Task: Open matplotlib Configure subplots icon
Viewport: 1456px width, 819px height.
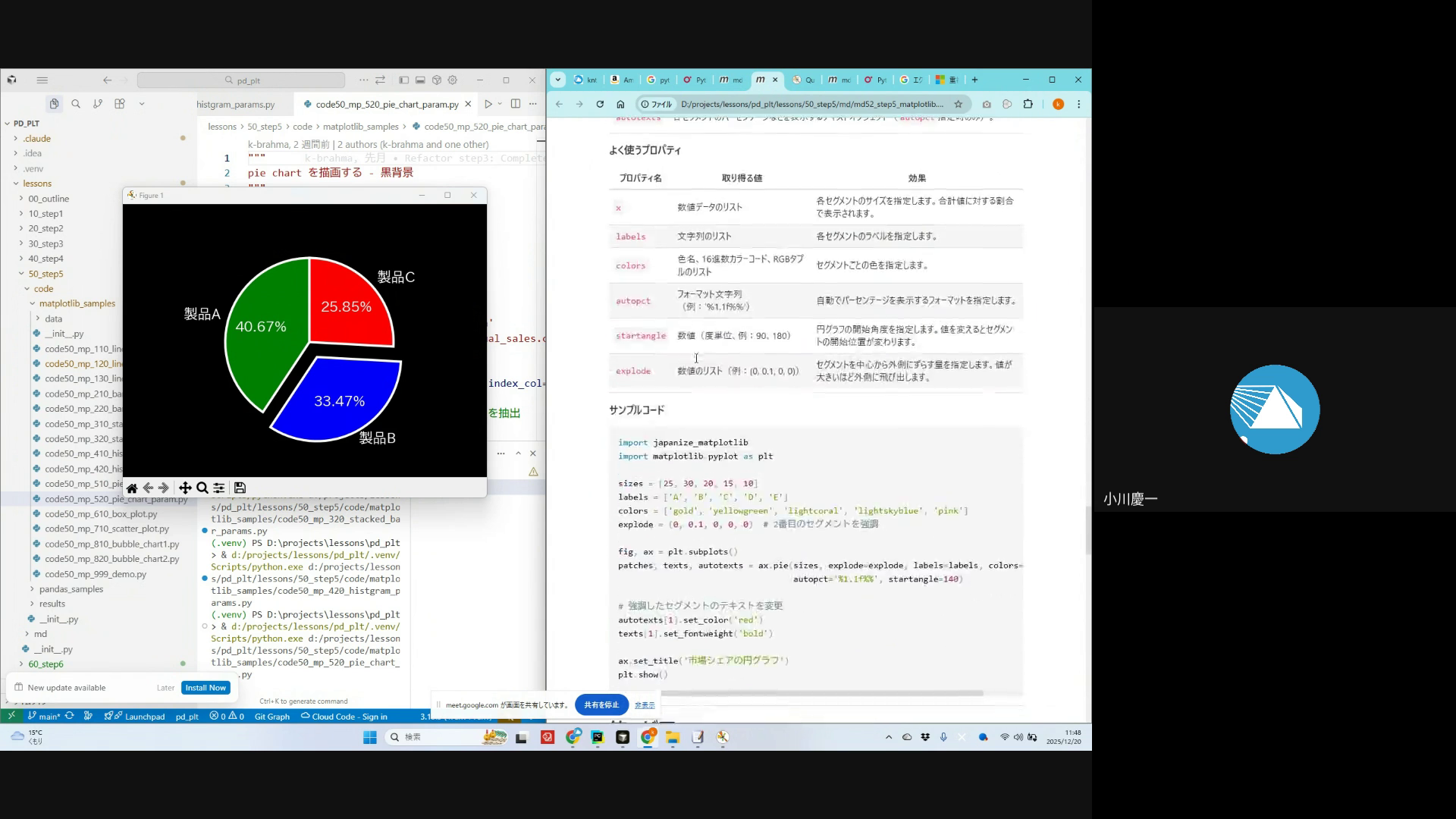Action: click(219, 488)
